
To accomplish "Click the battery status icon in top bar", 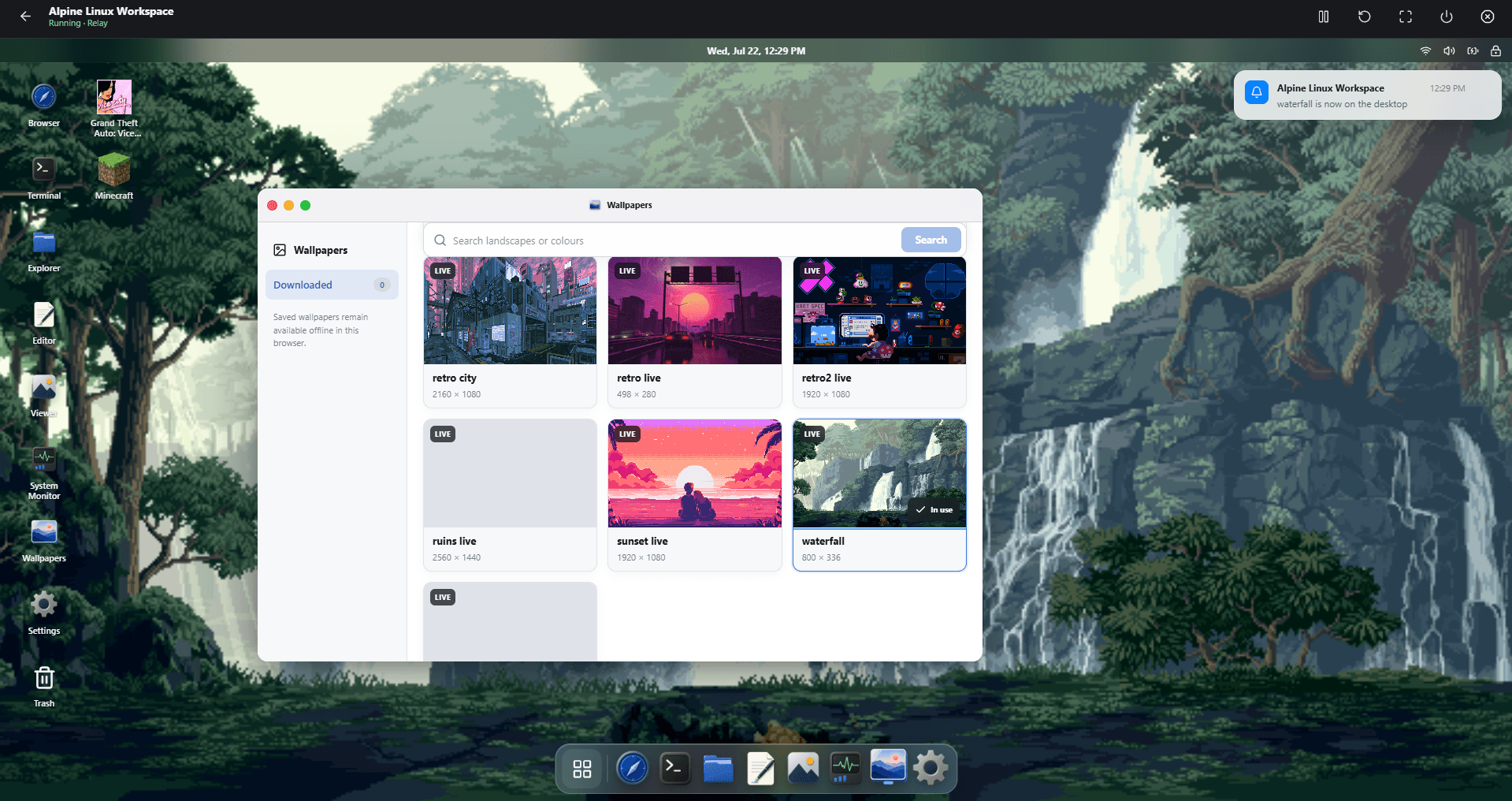I will tap(1473, 50).
